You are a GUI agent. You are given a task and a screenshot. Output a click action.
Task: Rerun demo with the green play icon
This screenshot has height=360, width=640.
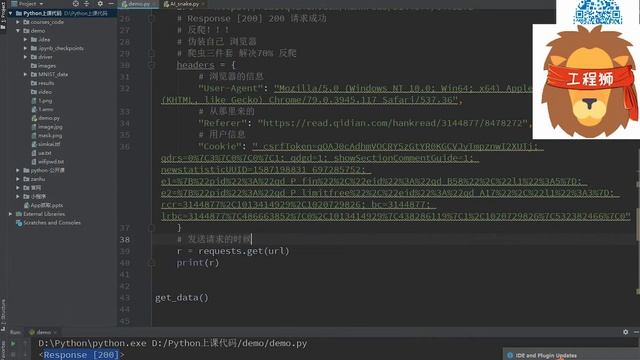point(13,344)
